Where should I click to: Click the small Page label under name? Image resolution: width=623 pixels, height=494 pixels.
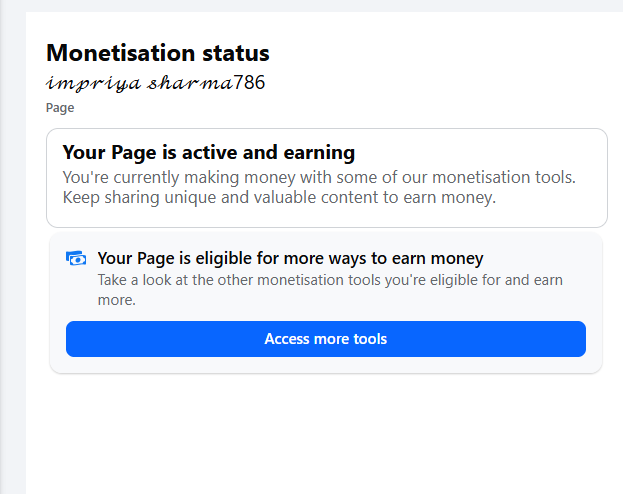pyautogui.click(x=60, y=108)
